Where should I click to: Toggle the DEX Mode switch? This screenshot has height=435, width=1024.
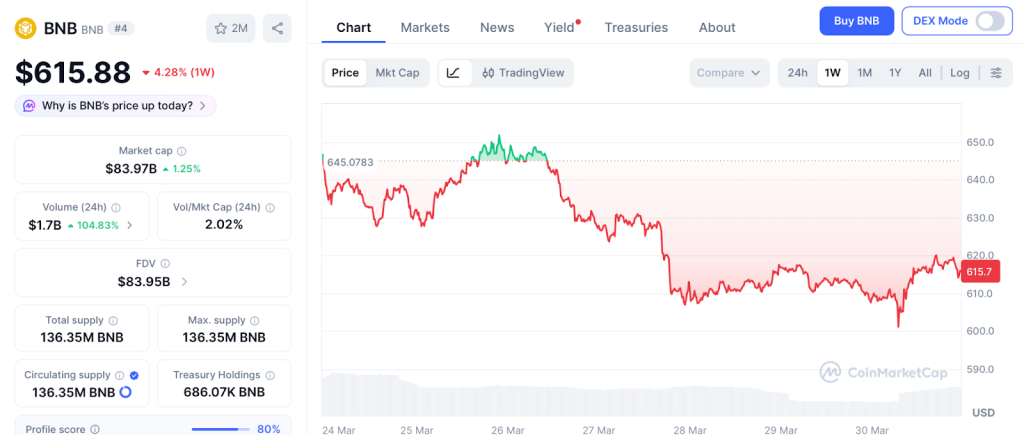(x=988, y=21)
